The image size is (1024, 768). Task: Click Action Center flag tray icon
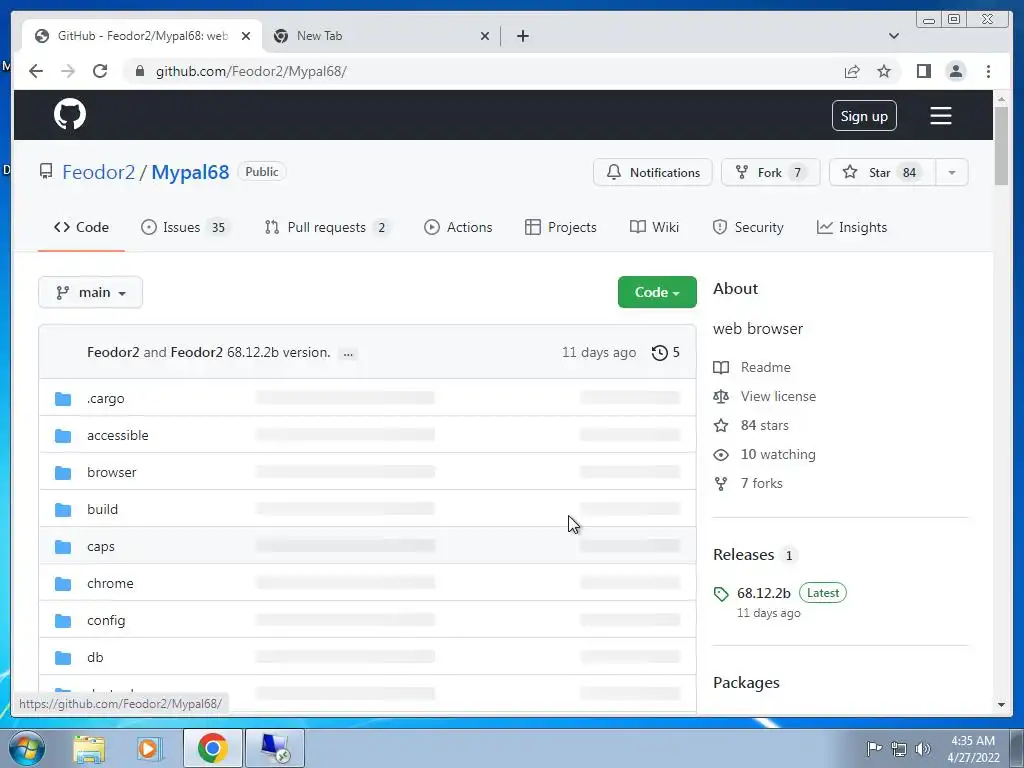point(873,748)
